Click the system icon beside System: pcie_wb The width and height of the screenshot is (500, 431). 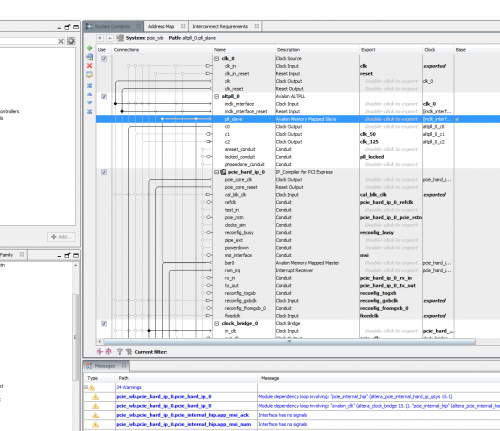(x=120, y=38)
